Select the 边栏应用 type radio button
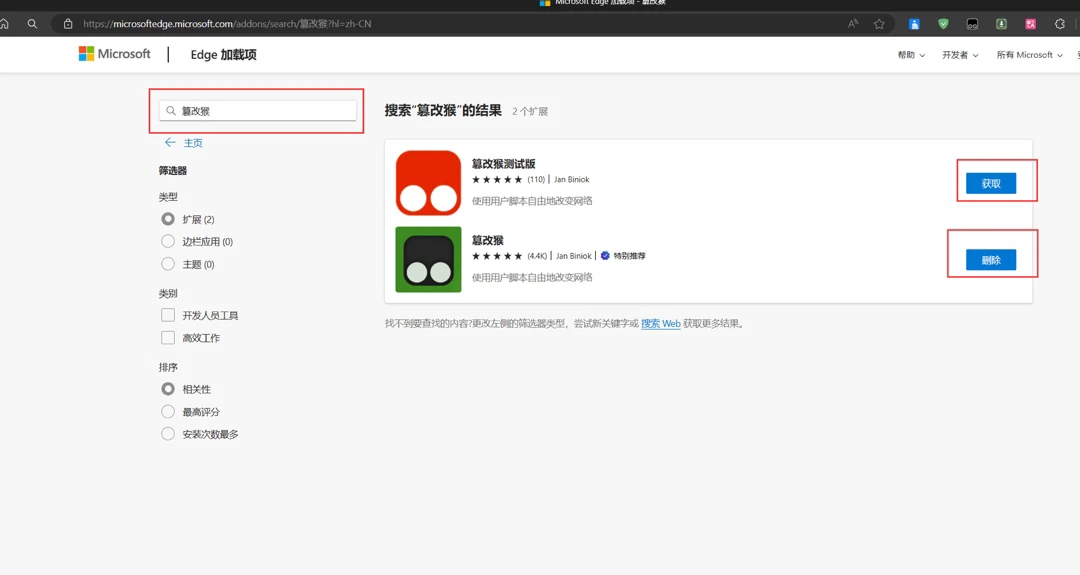The image size is (1080, 575). [x=168, y=242]
